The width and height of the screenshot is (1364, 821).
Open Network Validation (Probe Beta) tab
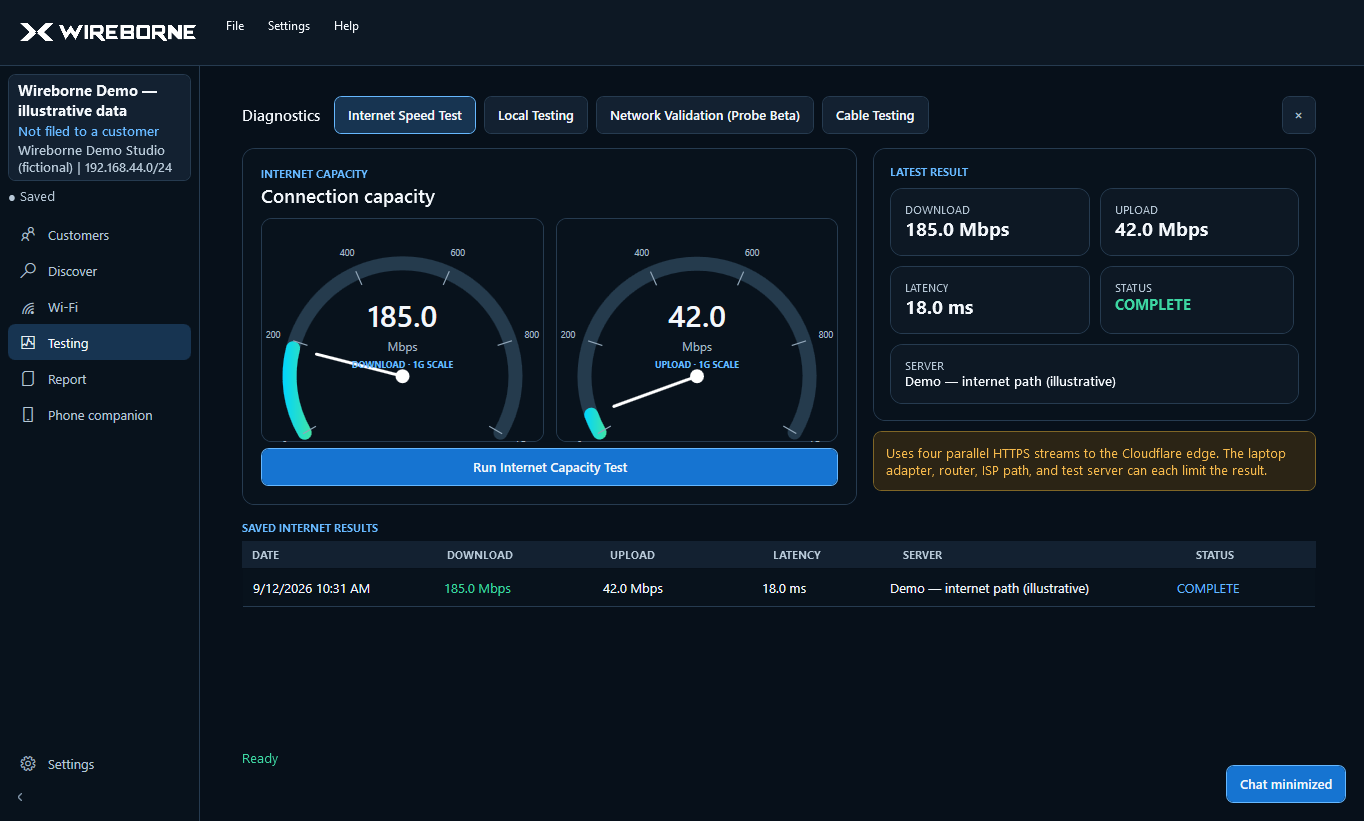705,115
